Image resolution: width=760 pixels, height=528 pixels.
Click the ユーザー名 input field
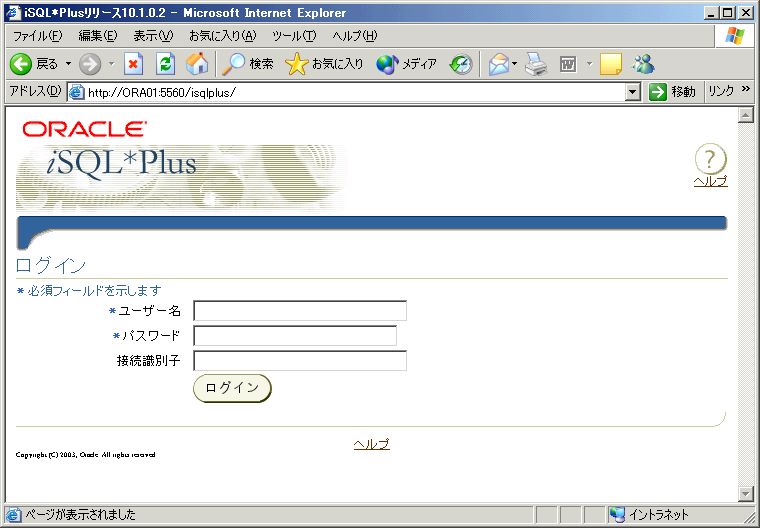point(300,311)
